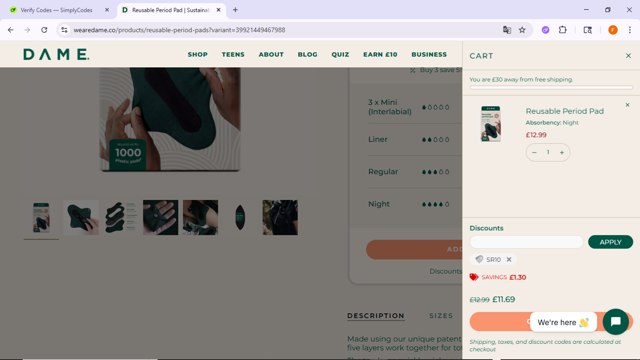Open site information icon in address bar
The image size is (640, 360).
[x=64, y=30]
